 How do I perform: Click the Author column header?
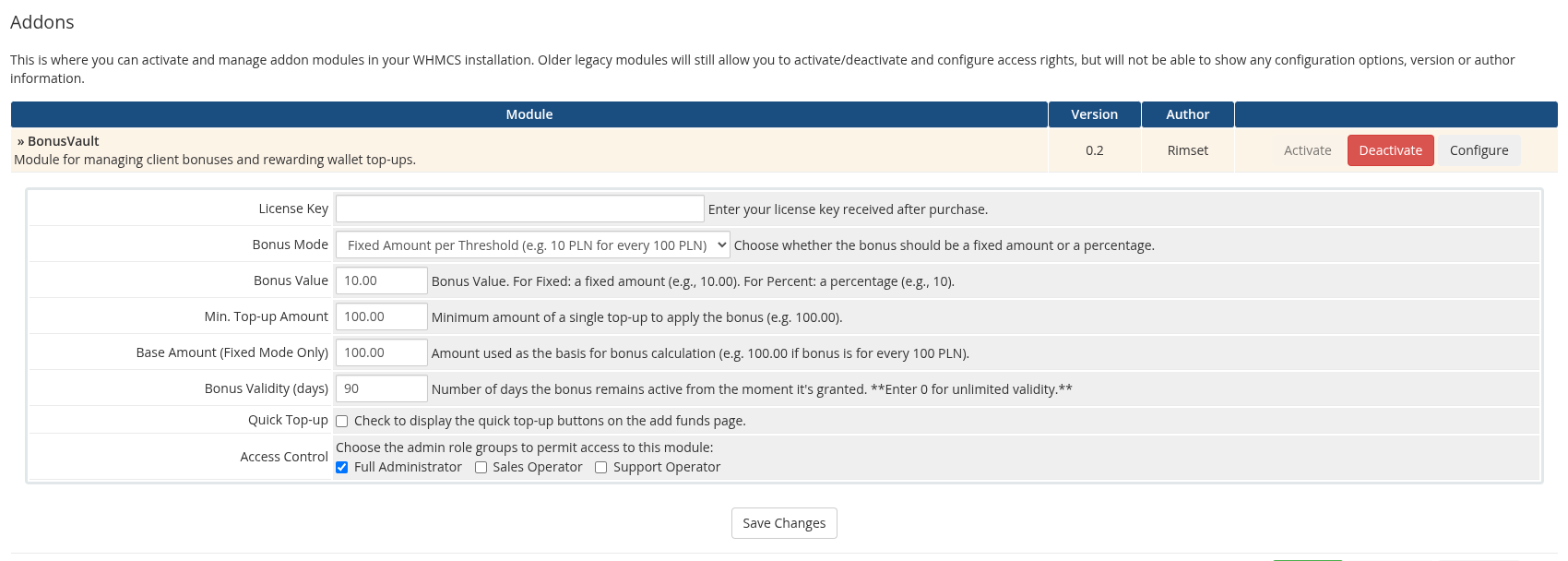click(1187, 114)
